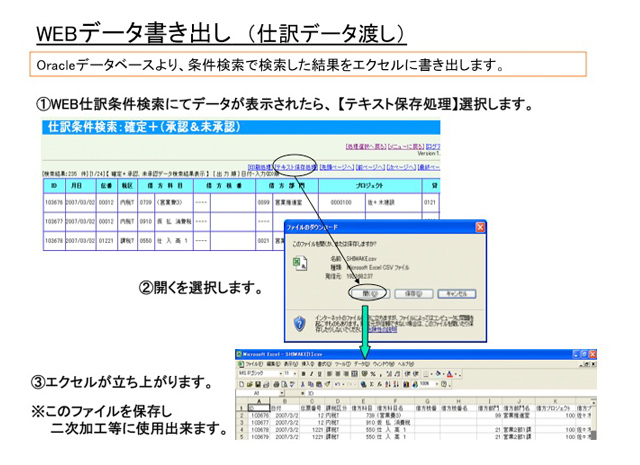Open zoom 100% dropdown in Excel toolbar
Image resolution: width=640 pixels, height=465 pixels.
click(437, 384)
